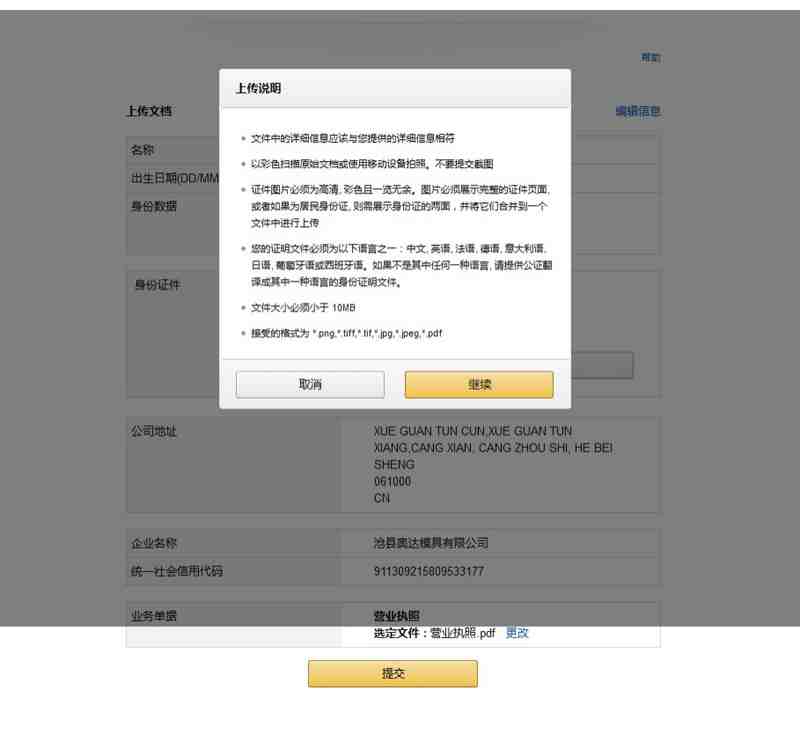Click the 身份数据 row label
Image resolution: width=800 pixels, height=742 pixels.
tap(154, 206)
